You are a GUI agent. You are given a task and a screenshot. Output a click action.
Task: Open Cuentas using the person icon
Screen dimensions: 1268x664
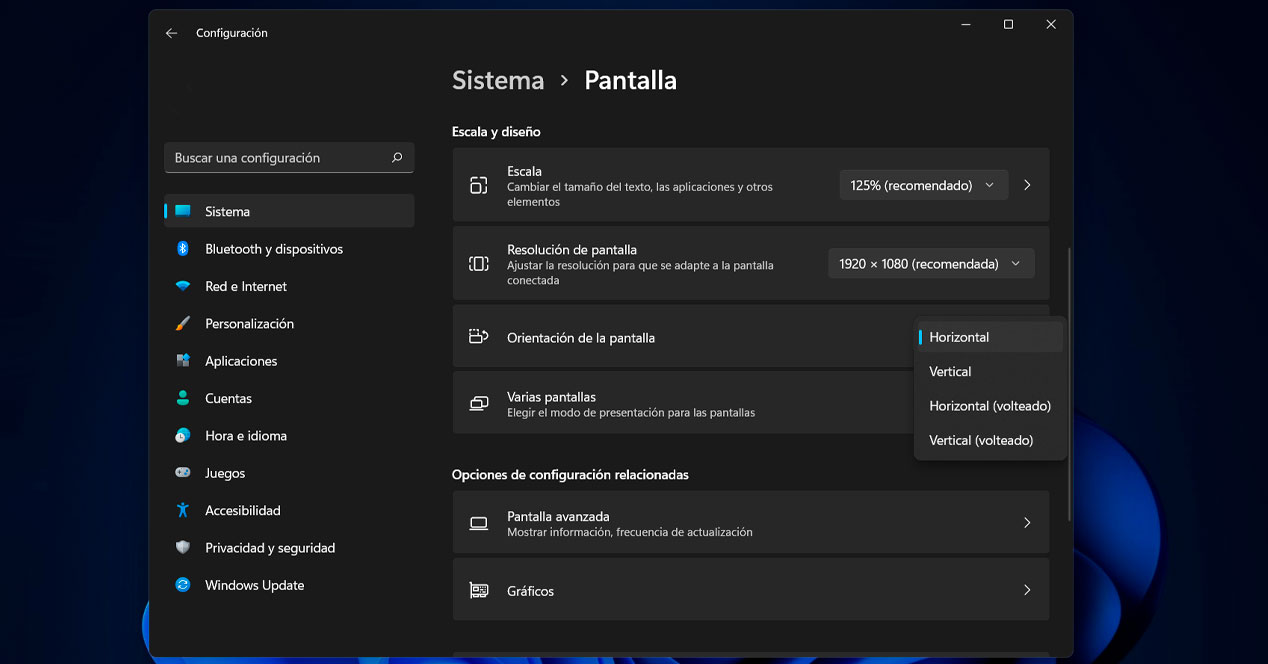[182, 398]
